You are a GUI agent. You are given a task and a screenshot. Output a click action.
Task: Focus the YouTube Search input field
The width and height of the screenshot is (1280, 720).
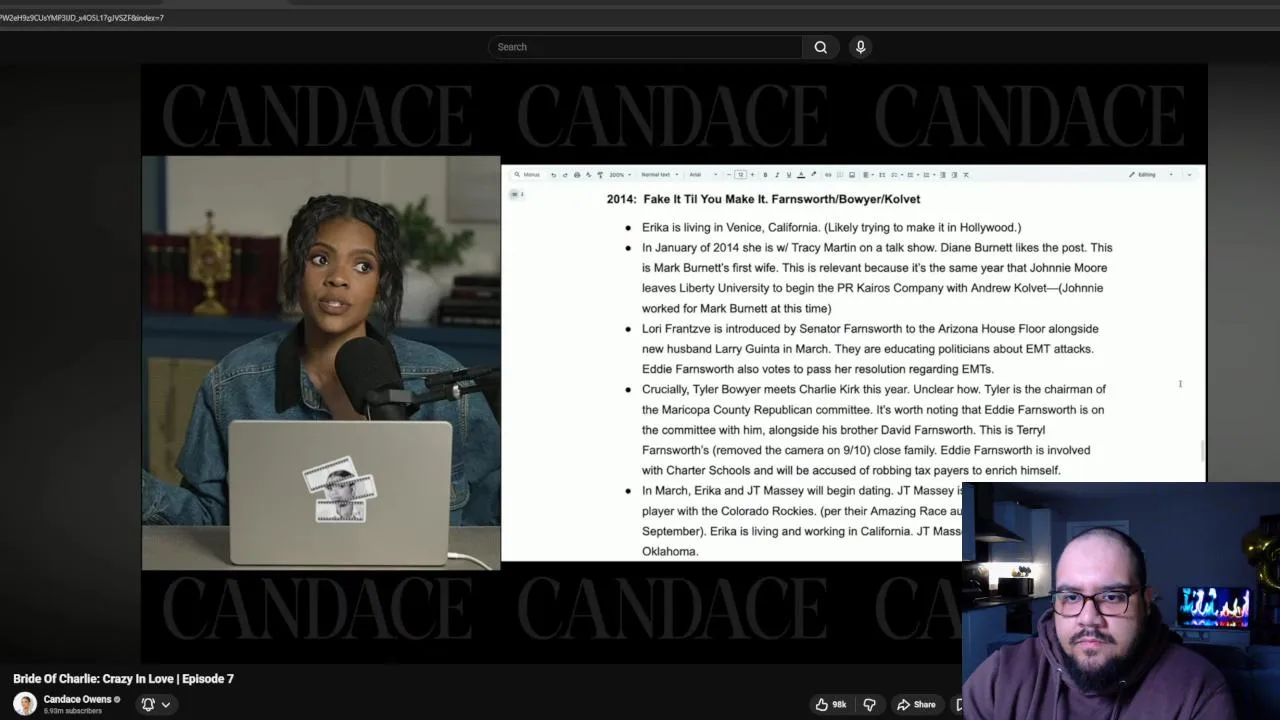click(645, 47)
